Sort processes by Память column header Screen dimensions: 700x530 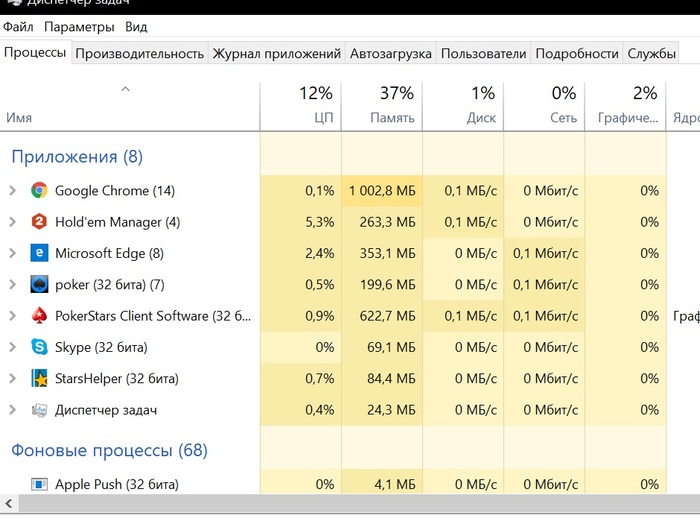point(382,105)
